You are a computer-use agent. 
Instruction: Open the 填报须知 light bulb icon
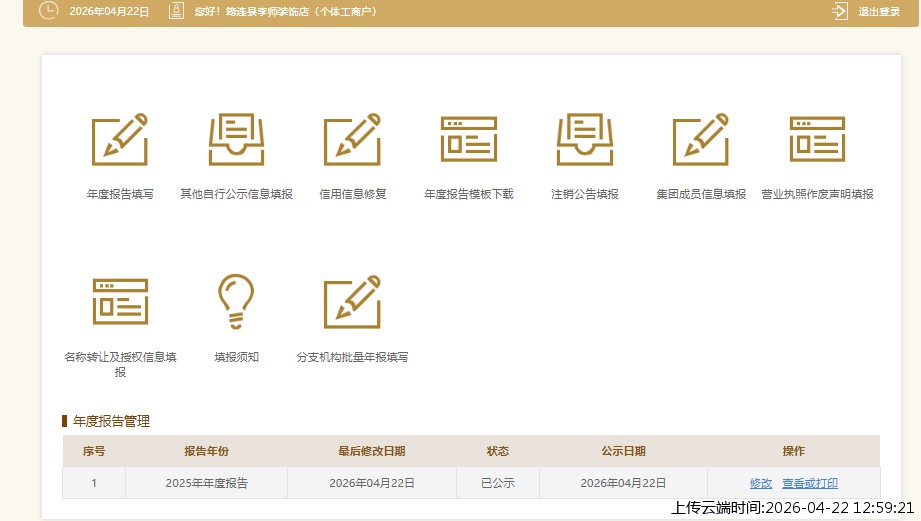pyautogui.click(x=236, y=301)
